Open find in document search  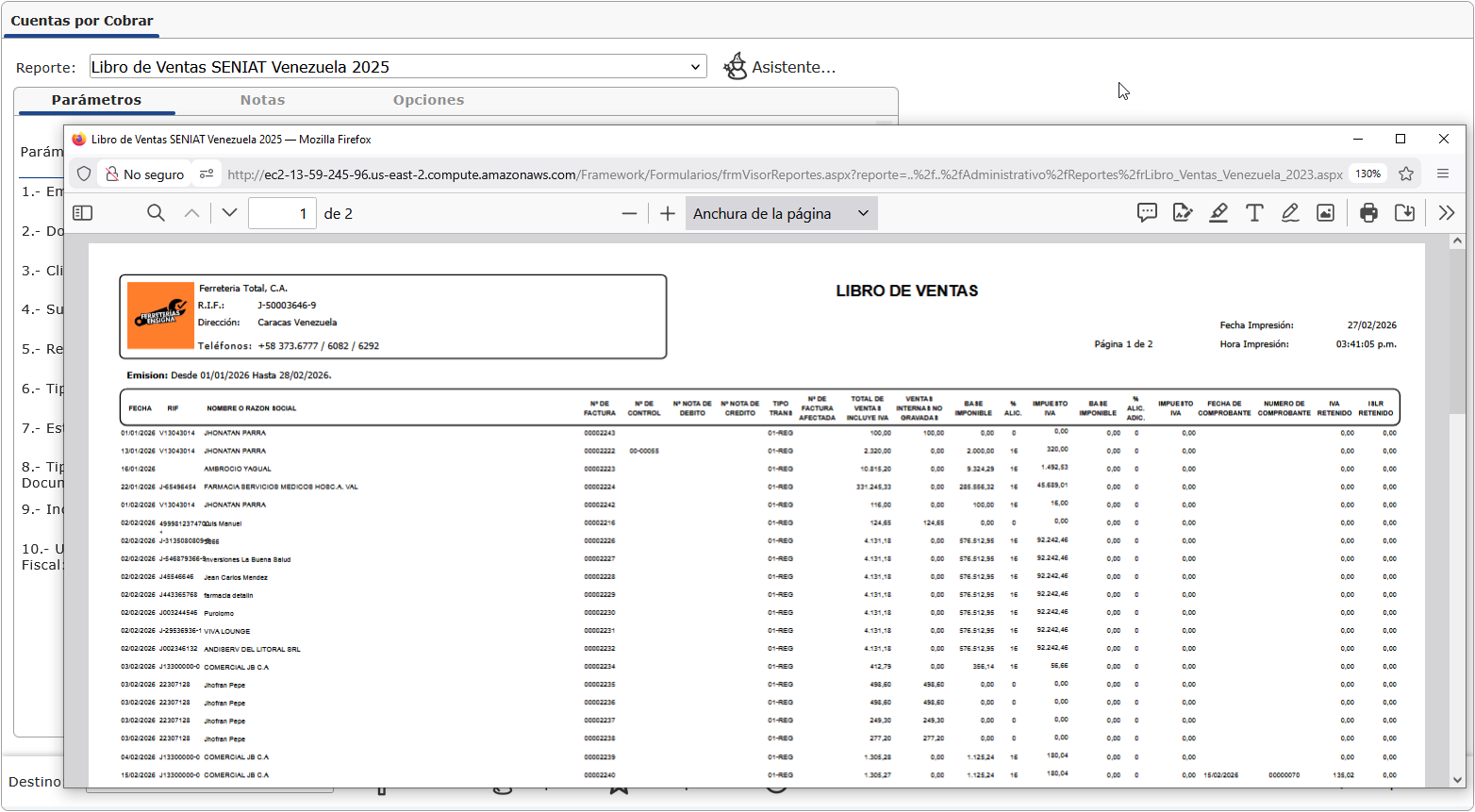click(x=156, y=213)
